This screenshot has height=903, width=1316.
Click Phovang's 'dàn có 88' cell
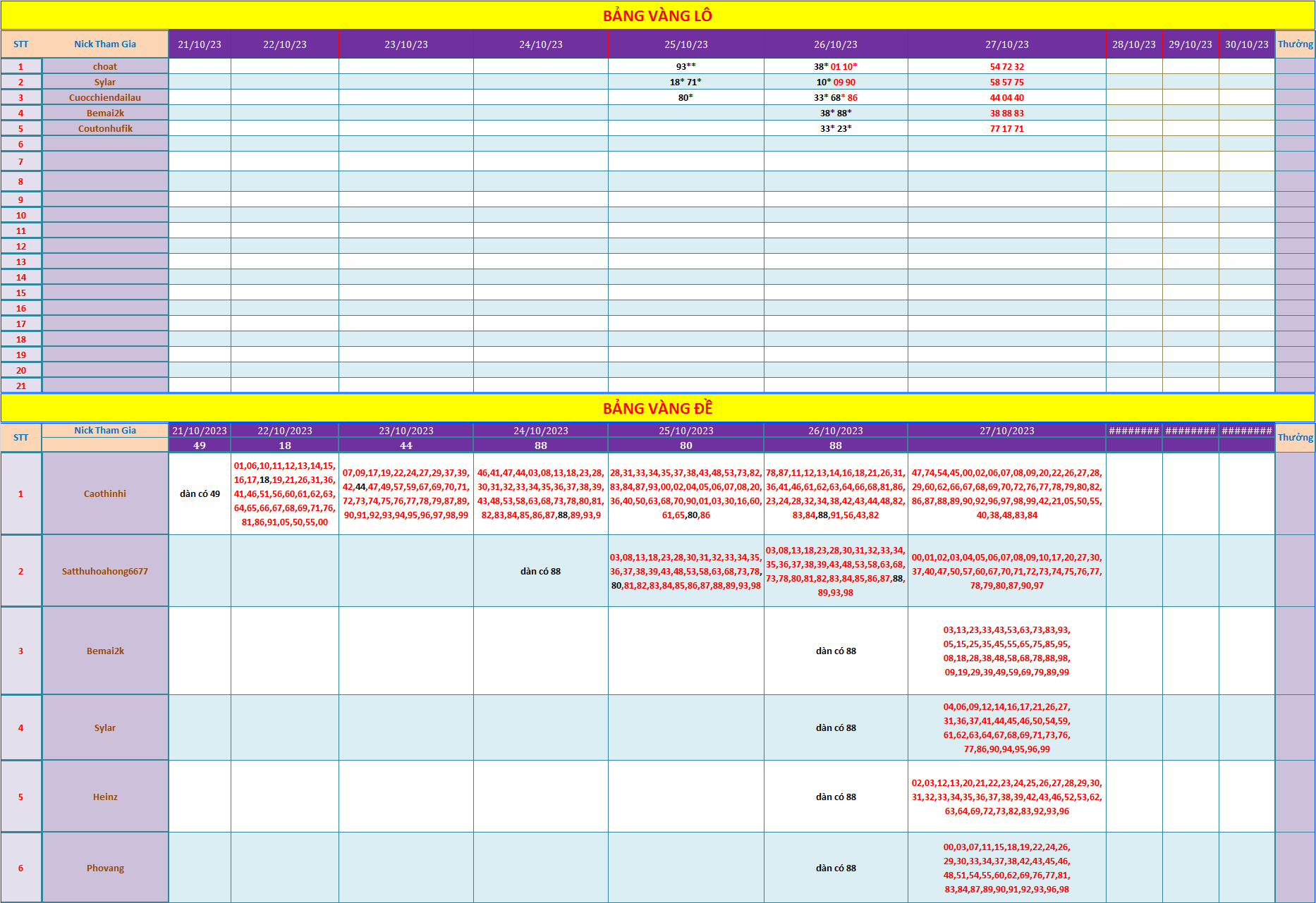[x=836, y=868]
